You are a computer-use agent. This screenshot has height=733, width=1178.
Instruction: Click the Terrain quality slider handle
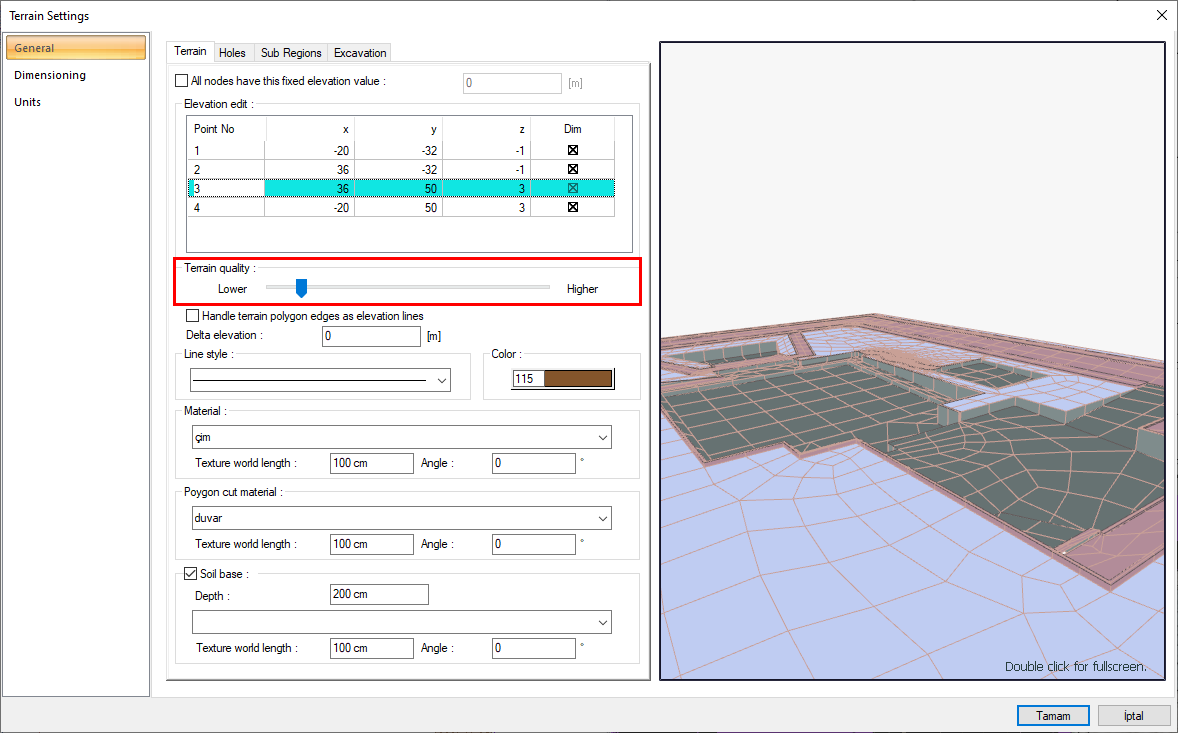click(301, 288)
